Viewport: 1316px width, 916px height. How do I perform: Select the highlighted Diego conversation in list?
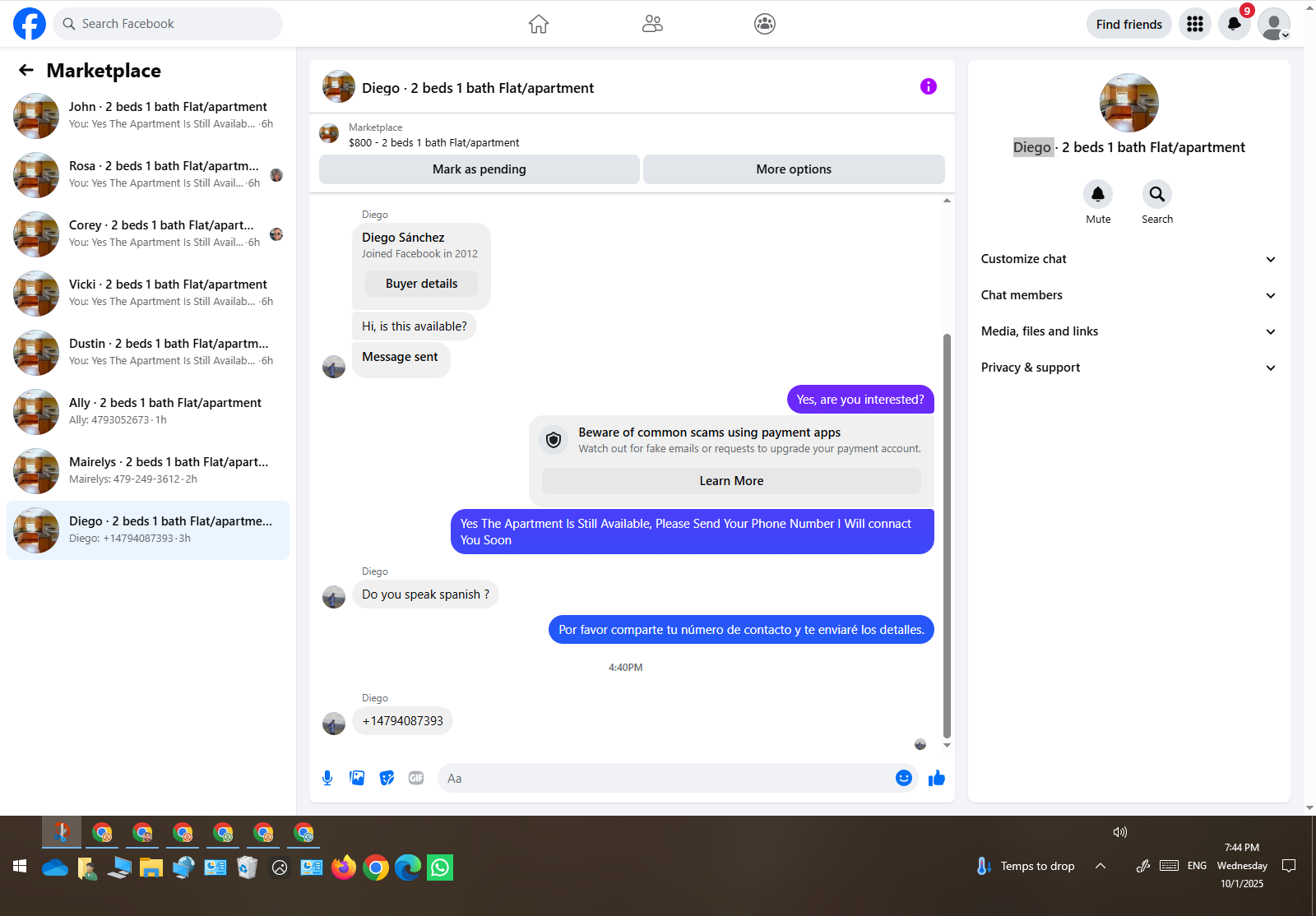click(x=148, y=530)
